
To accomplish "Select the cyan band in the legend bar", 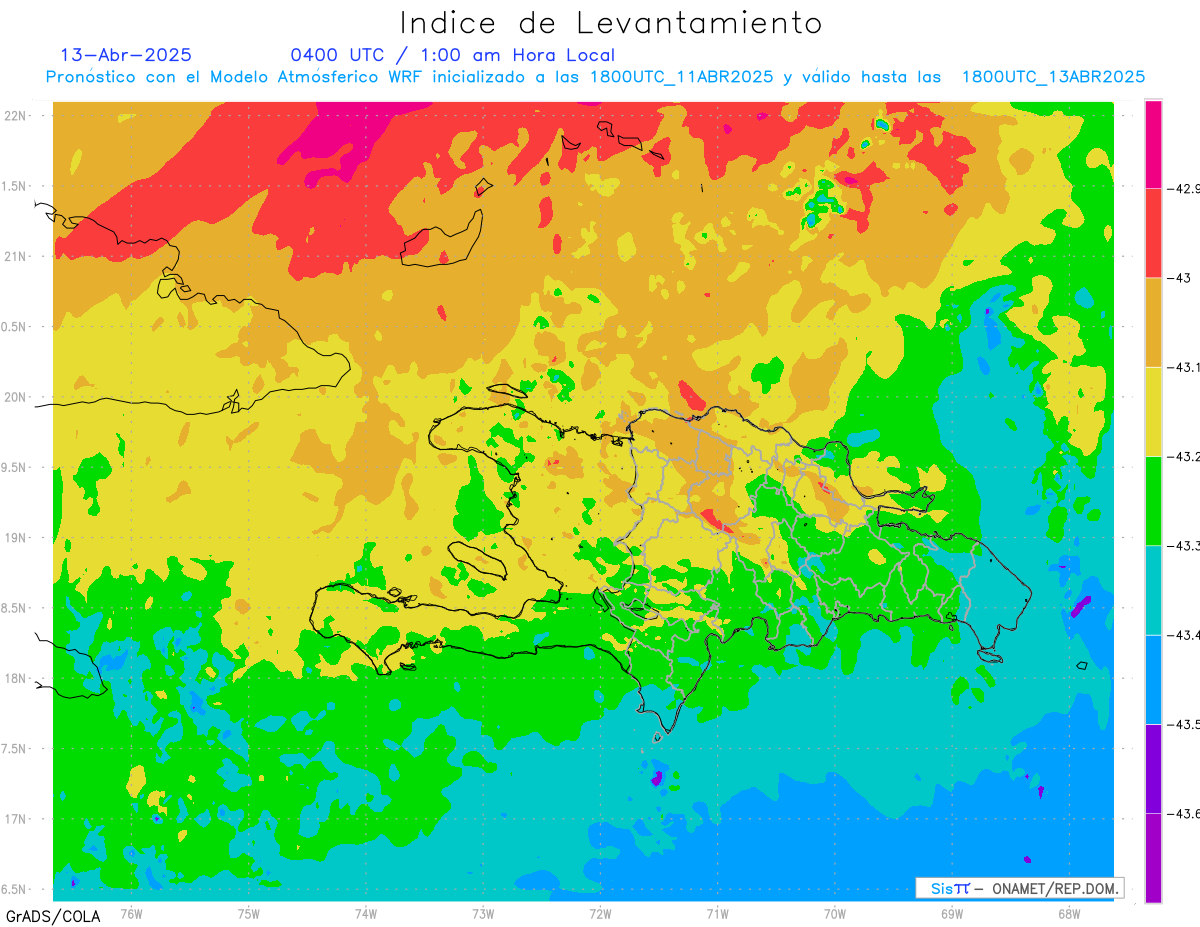I will click(1153, 590).
